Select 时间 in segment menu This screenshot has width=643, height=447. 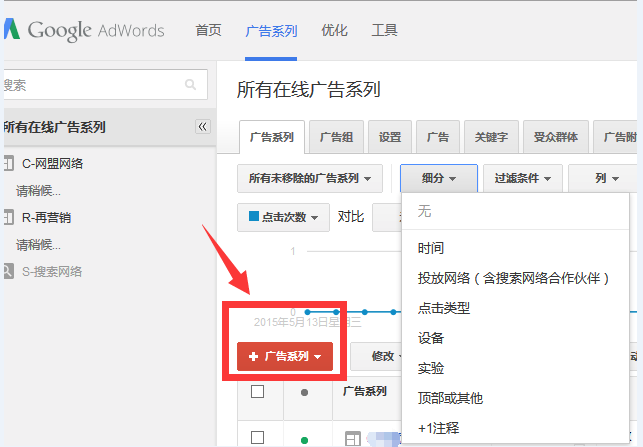515,248
